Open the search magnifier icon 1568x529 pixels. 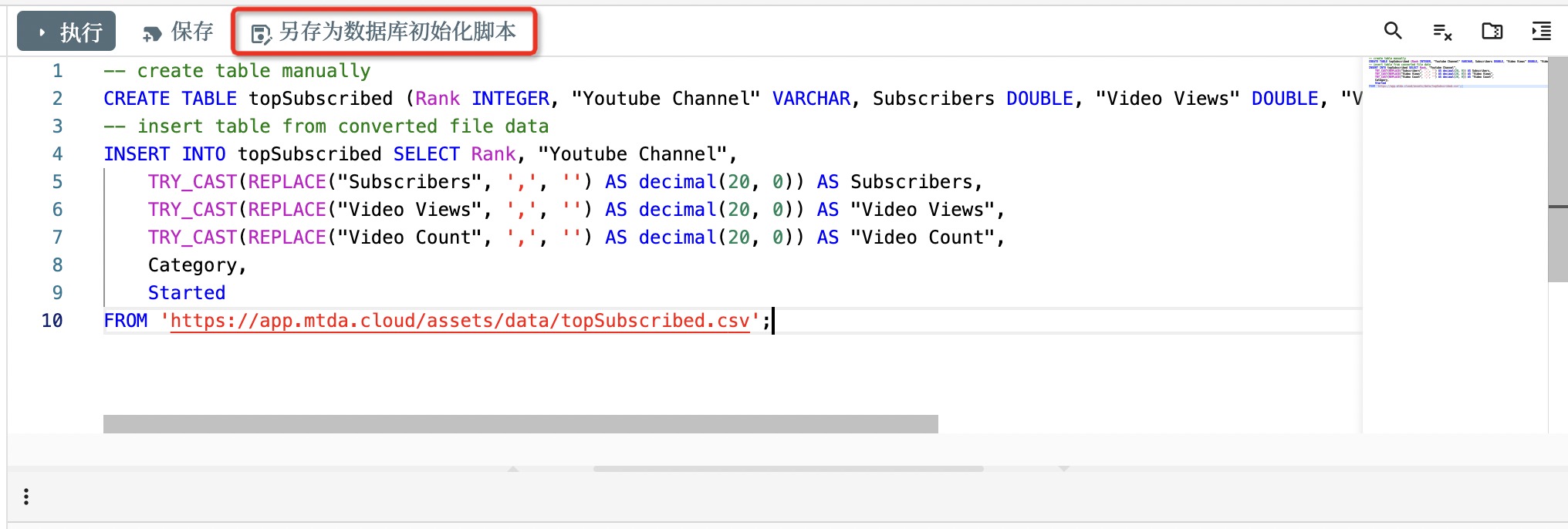coord(1393,31)
